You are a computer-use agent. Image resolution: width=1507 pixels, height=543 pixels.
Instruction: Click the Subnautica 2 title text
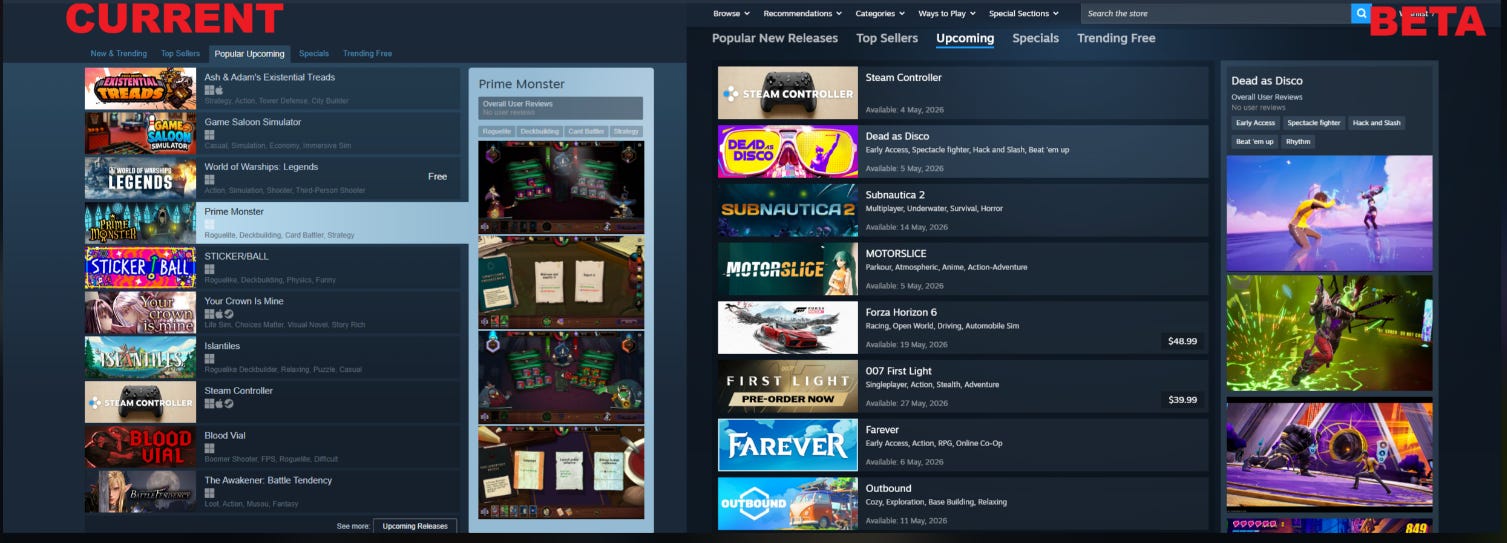(x=895, y=195)
